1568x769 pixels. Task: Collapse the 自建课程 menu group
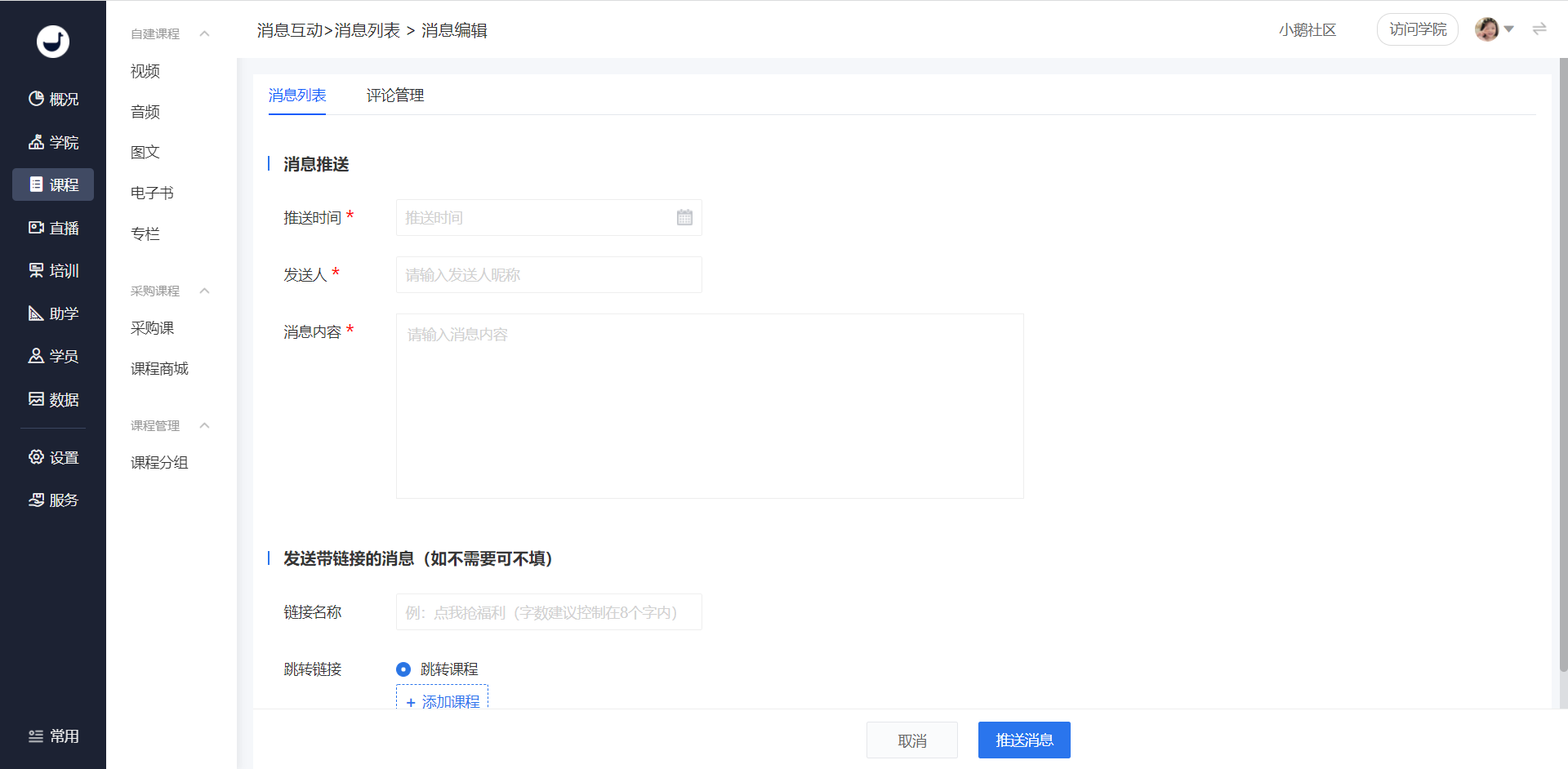point(204,33)
